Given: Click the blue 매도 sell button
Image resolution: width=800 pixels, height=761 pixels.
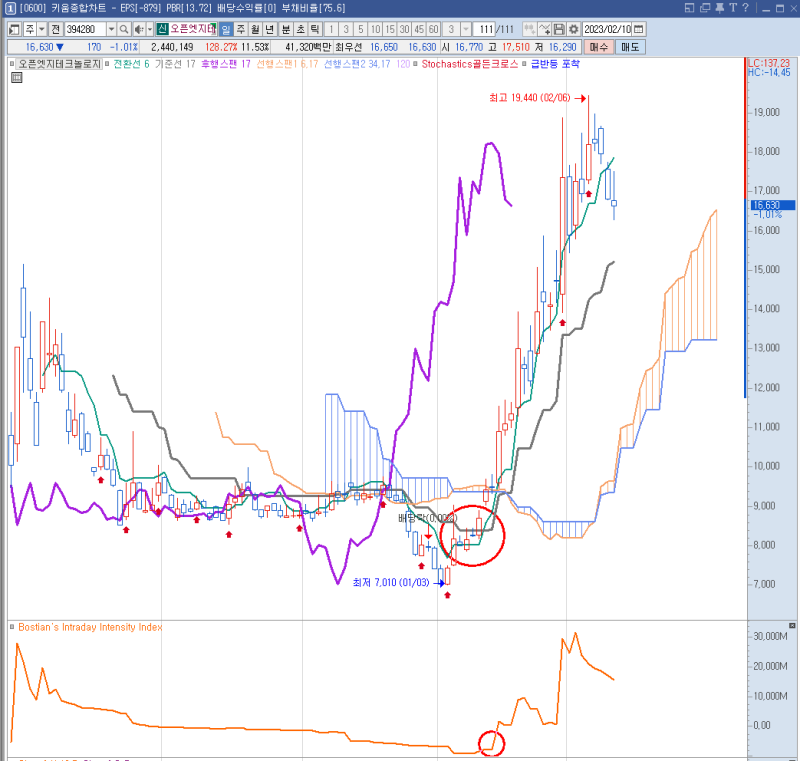Looking at the screenshot, I should (x=628, y=45).
